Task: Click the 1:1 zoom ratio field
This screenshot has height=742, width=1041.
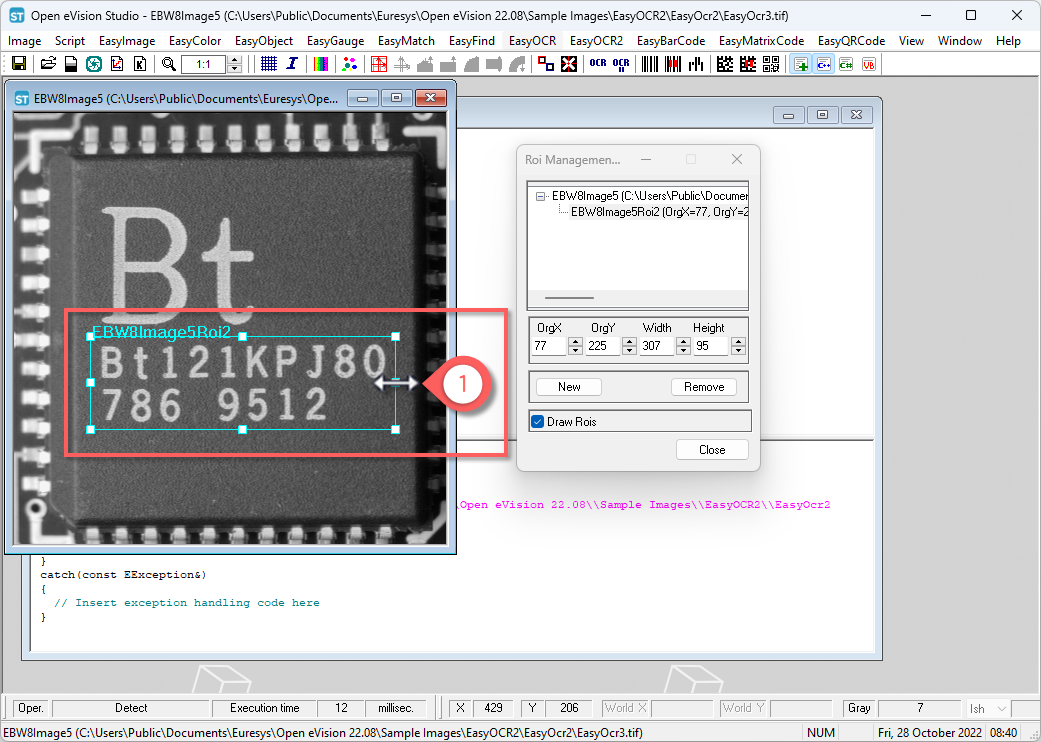Action: 203,64
